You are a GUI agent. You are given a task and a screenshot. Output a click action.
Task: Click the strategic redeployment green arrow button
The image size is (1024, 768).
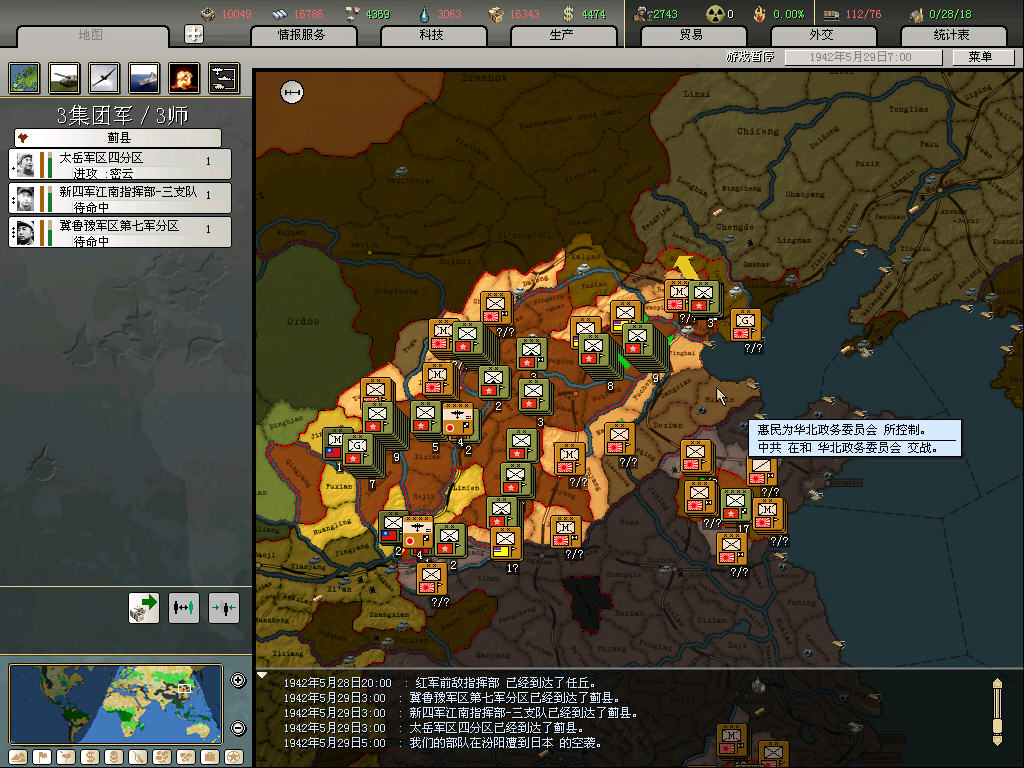[x=144, y=607]
